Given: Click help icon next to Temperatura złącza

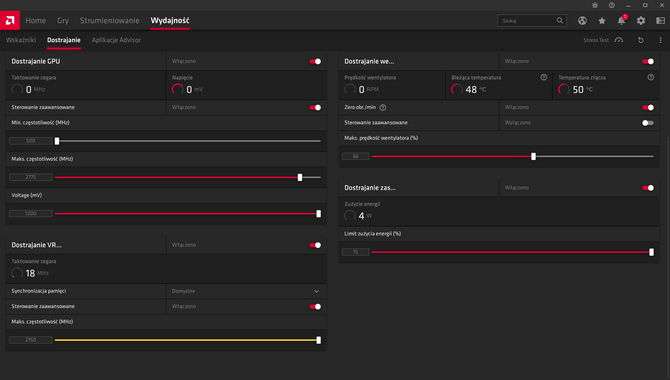Looking at the screenshot, I should [650, 77].
